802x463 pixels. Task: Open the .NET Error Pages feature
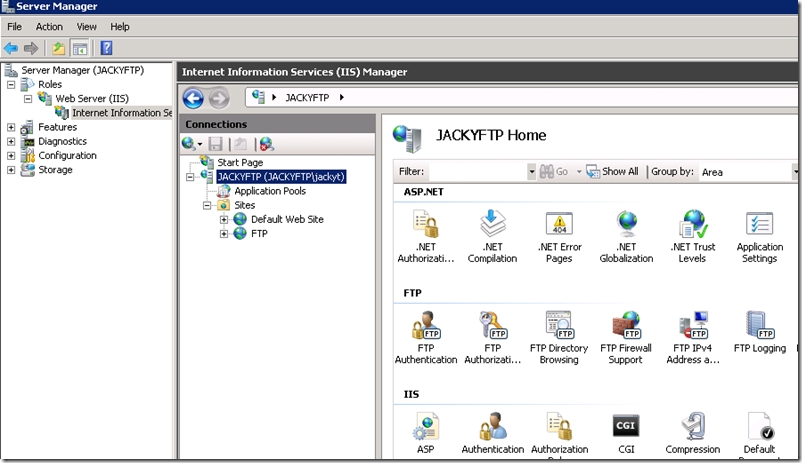tap(559, 235)
